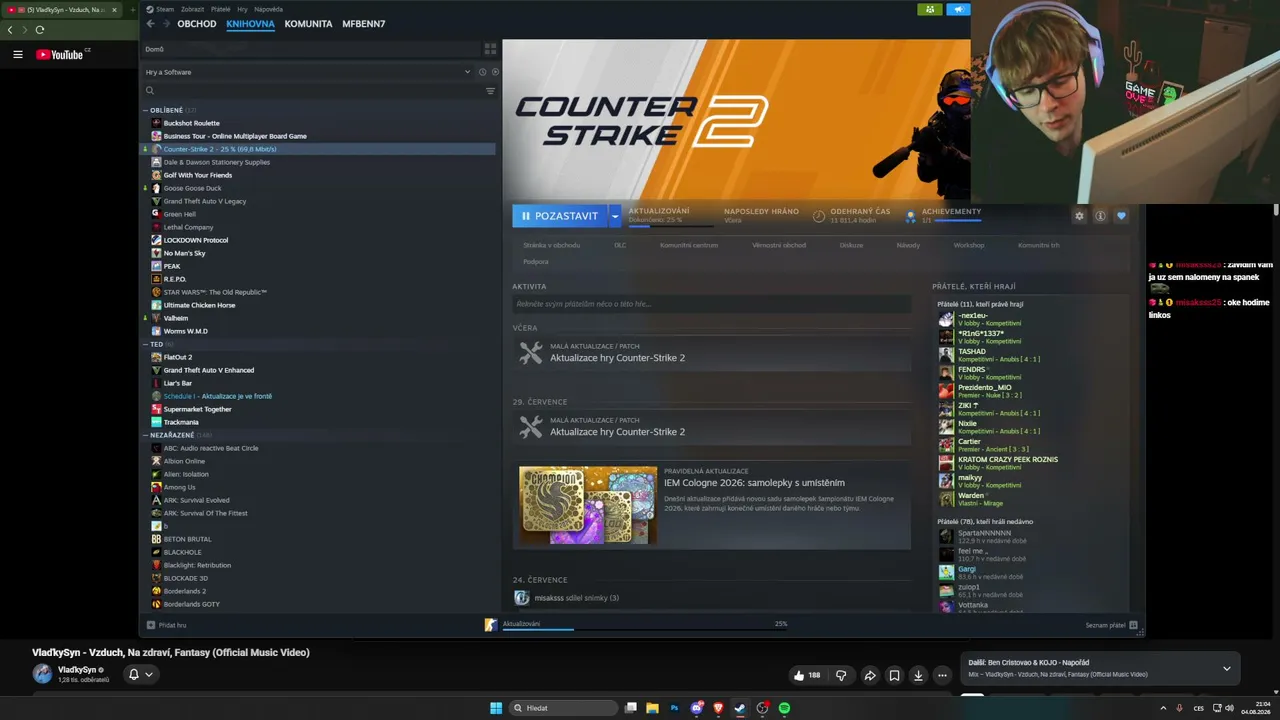Screen dimensions: 1280x720
Task: Open the Zobrazit menu
Action: [192, 9]
